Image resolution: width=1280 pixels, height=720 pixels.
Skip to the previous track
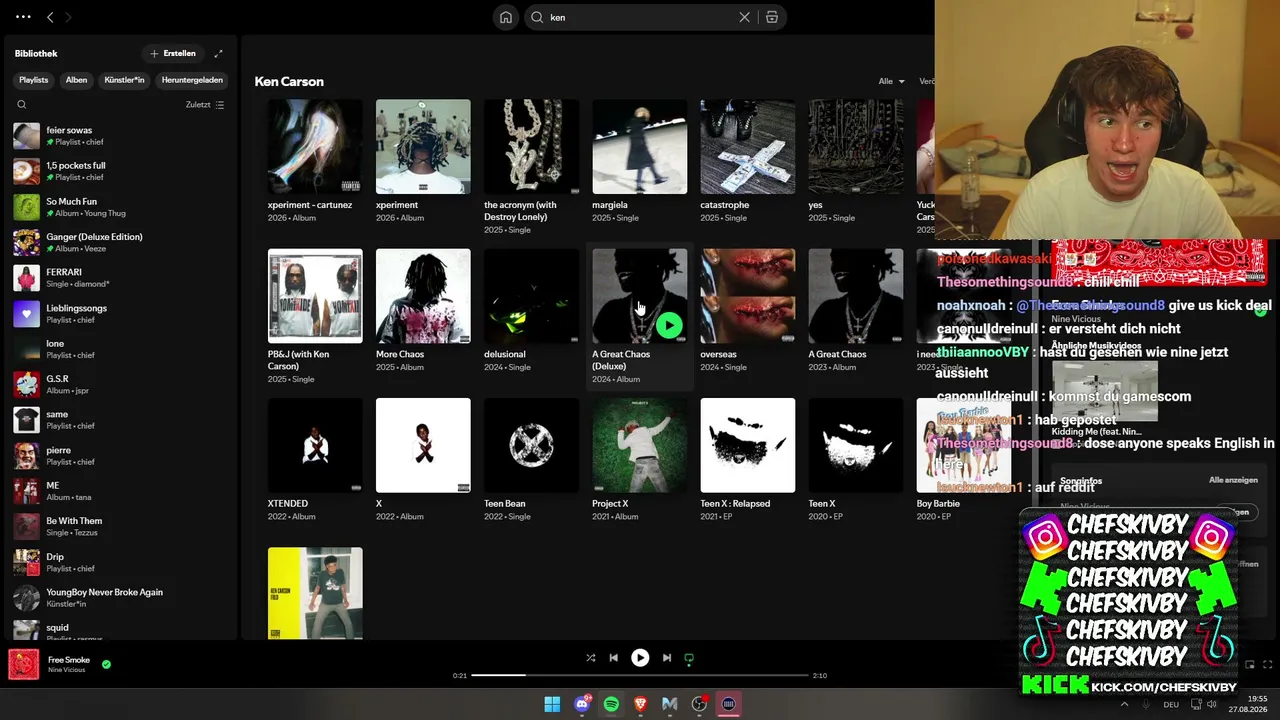coord(614,658)
